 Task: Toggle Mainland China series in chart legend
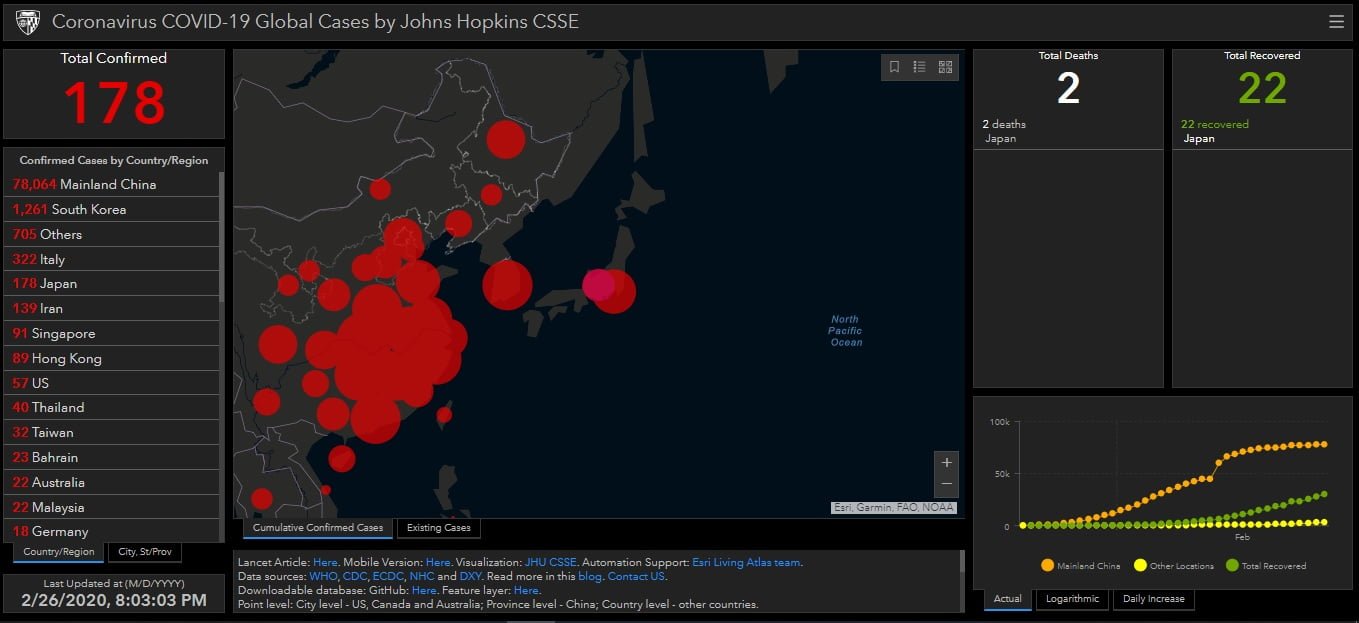(1080, 566)
